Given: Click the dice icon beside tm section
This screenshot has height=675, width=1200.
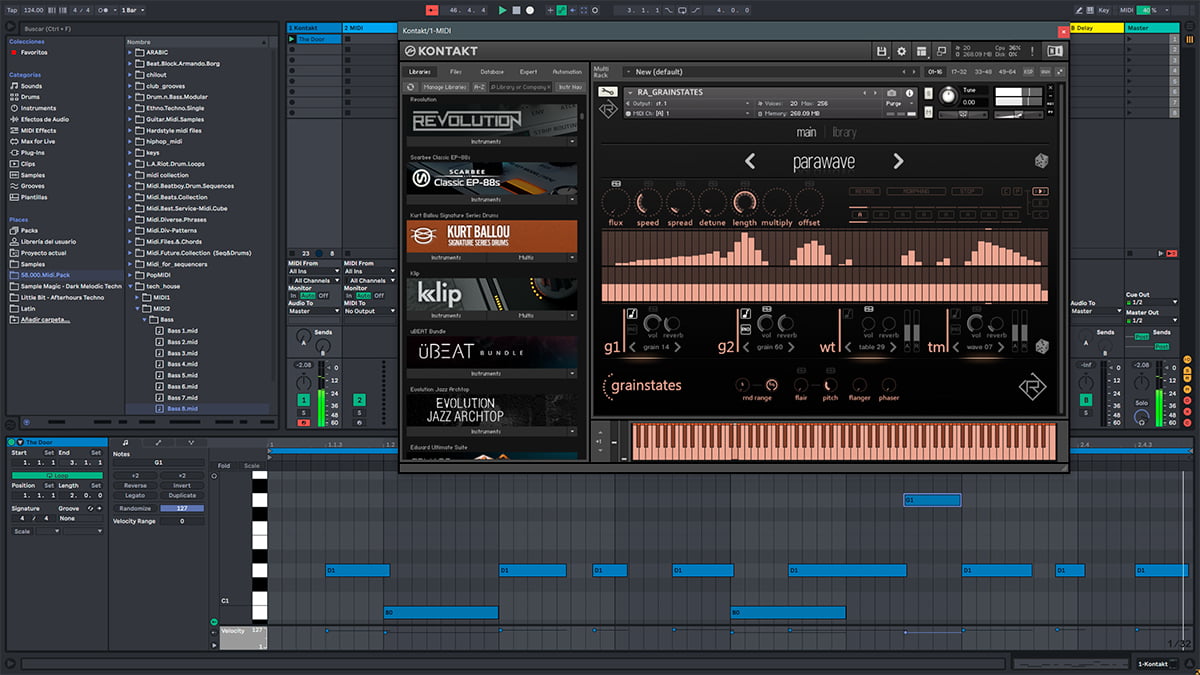Looking at the screenshot, I should coord(1041,347).
